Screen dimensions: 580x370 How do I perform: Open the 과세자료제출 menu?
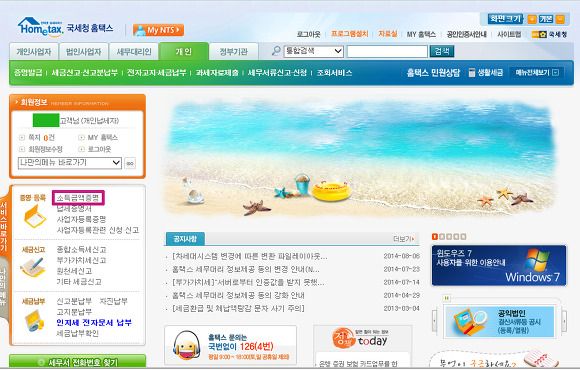[217, 73]
